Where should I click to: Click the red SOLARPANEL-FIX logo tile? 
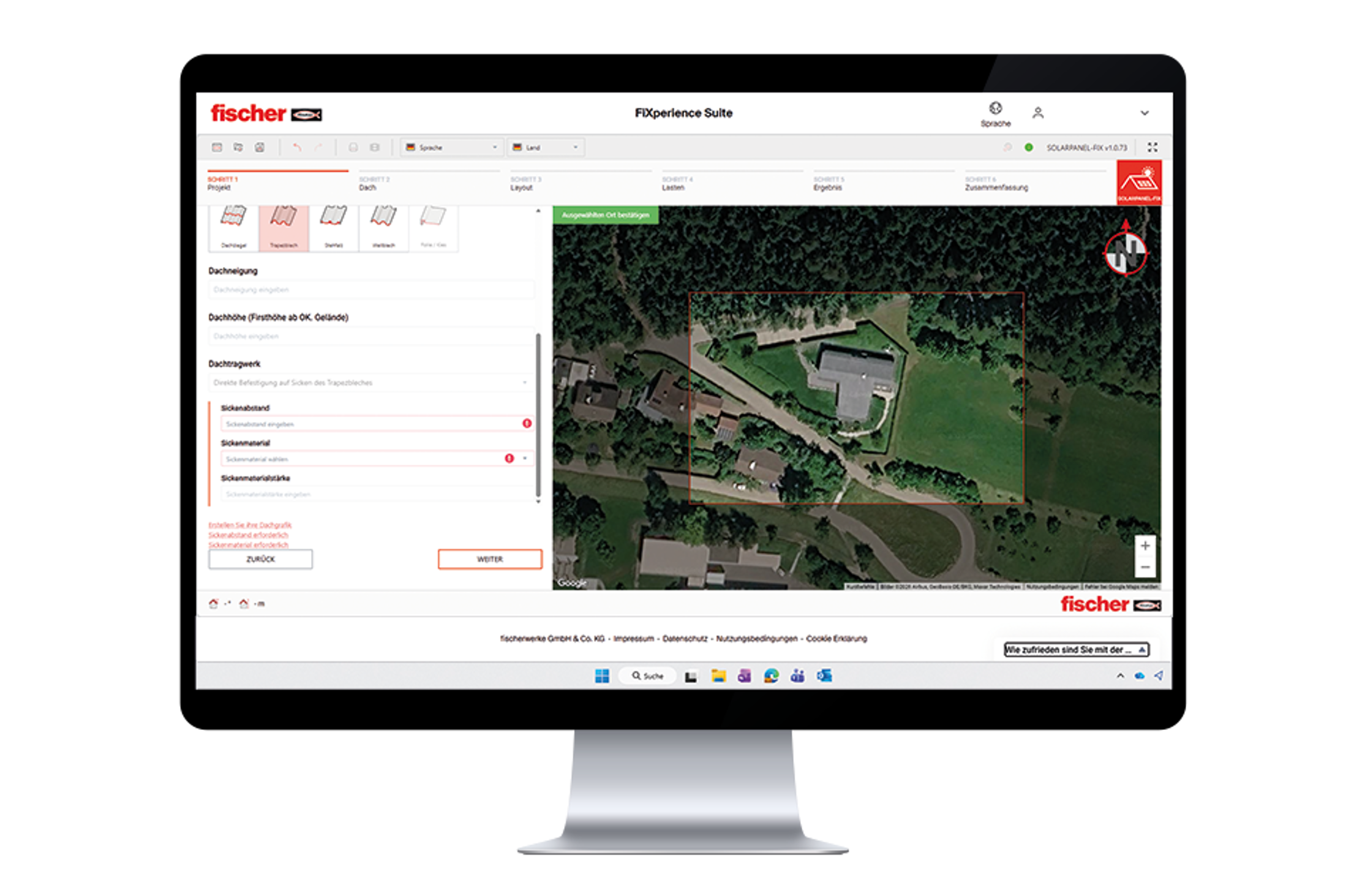click(x=1139, y=183)
